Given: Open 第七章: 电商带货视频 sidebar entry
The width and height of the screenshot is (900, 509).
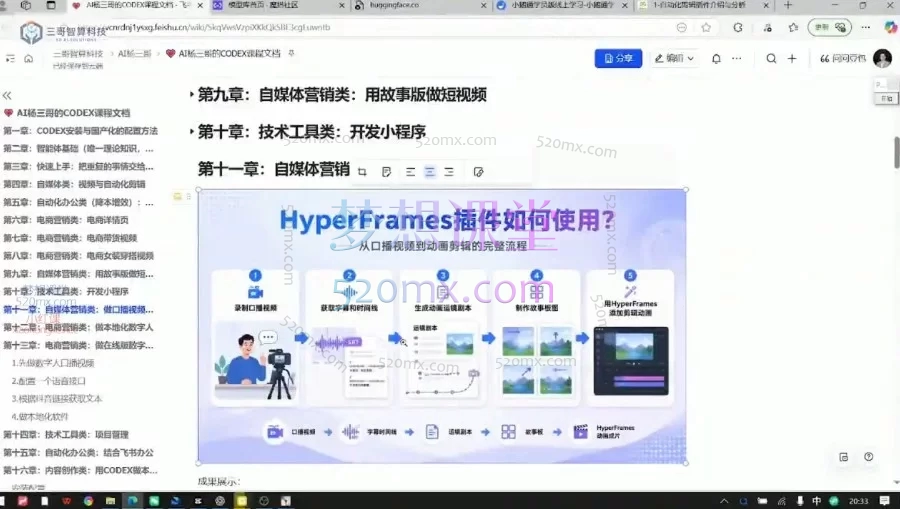Looking at the screenshot, I should (x=71, y=238).
